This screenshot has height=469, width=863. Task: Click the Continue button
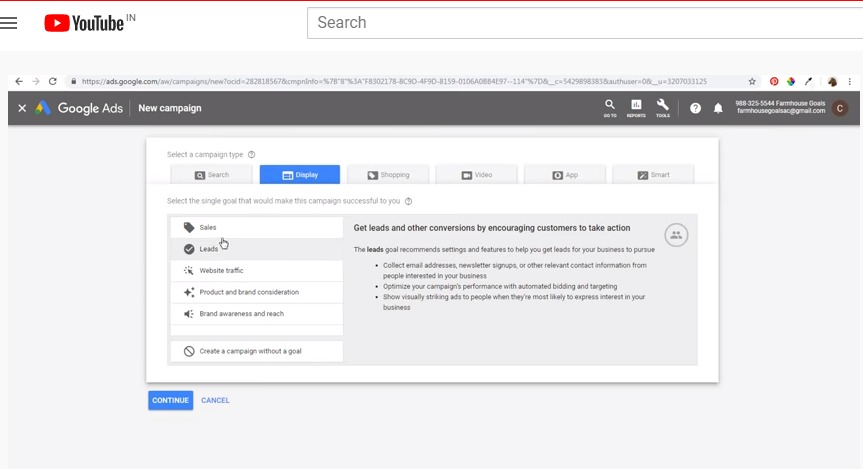pos(170,400)
